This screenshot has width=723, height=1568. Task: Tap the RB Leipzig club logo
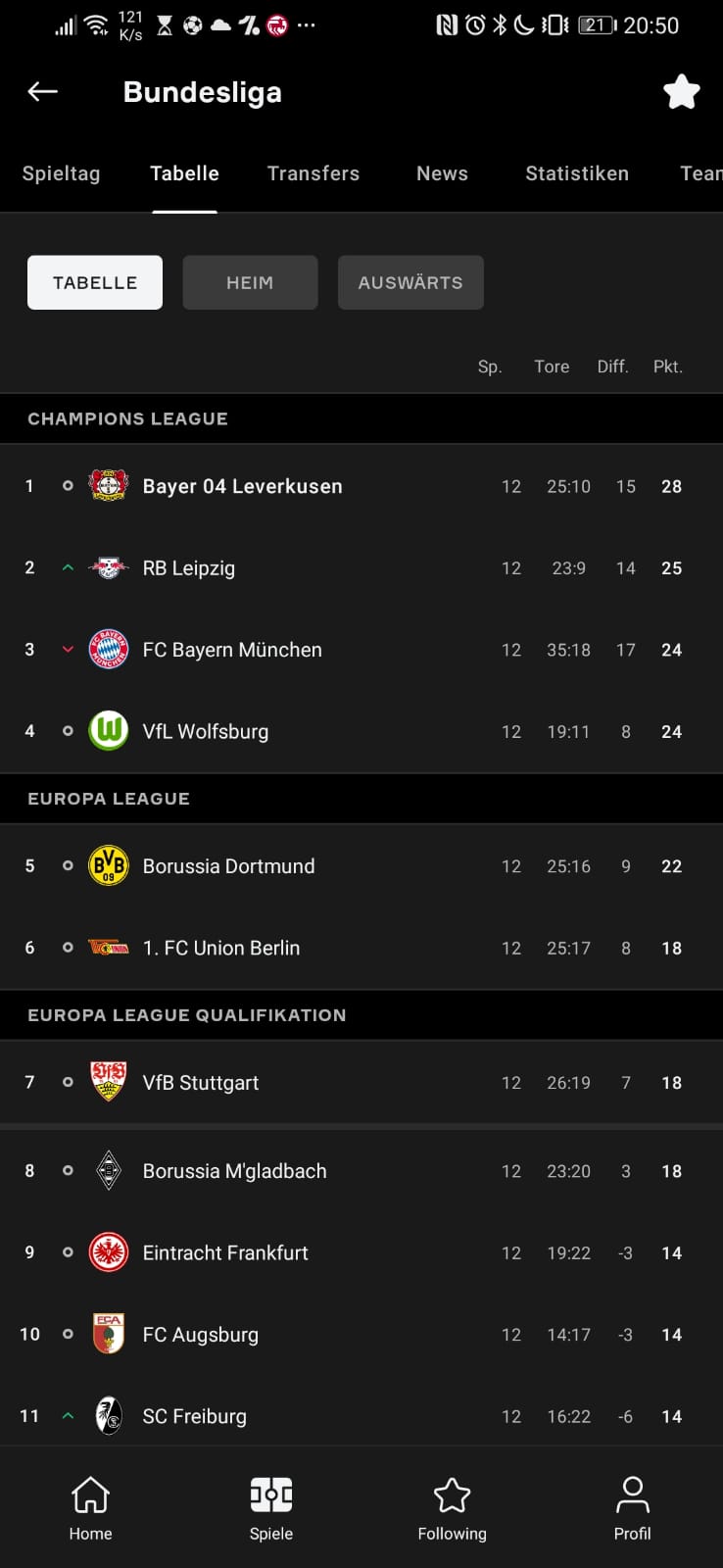tap(109, 568)
